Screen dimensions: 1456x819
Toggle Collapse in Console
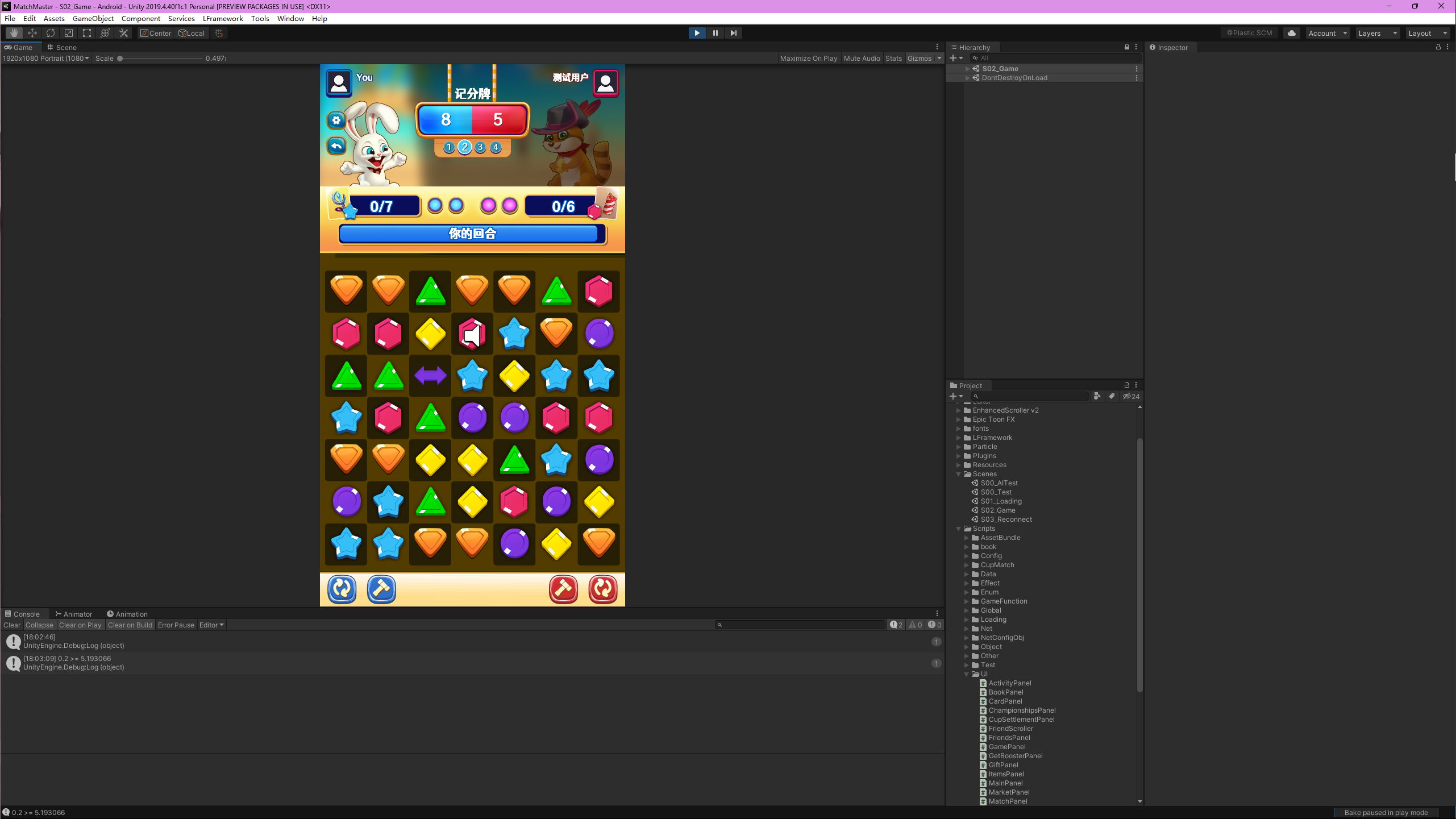click(39, 625)
